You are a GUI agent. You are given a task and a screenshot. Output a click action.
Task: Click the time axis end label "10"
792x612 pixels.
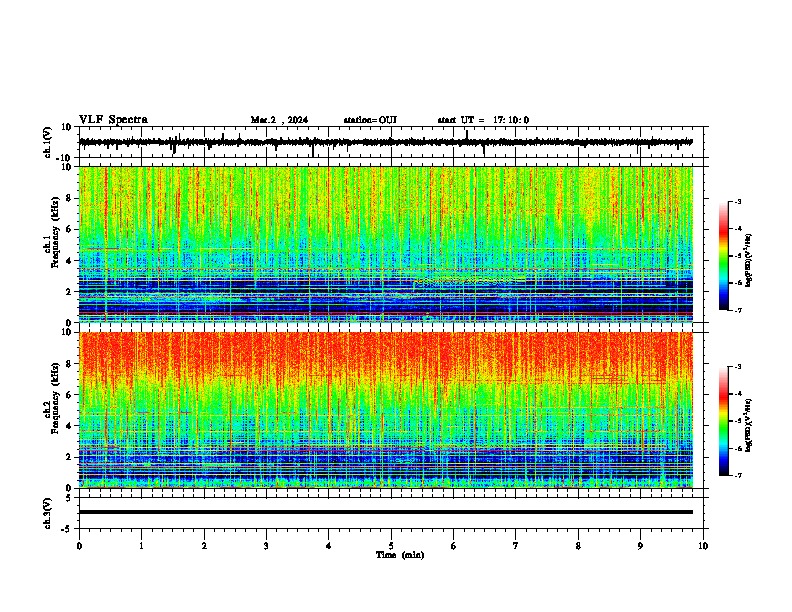[x=703, y=546]
